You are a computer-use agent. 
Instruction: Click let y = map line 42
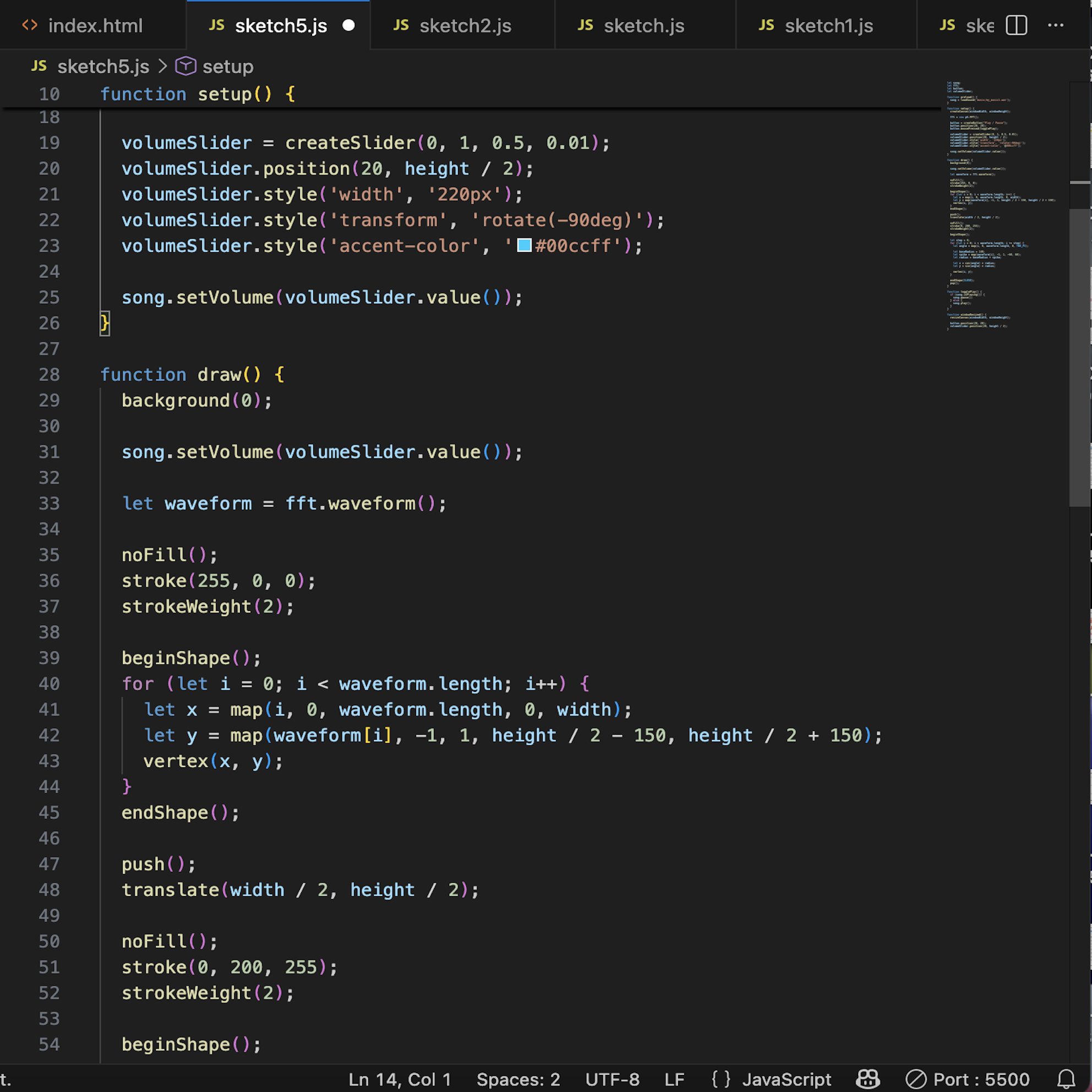click(x=512, y=735)
